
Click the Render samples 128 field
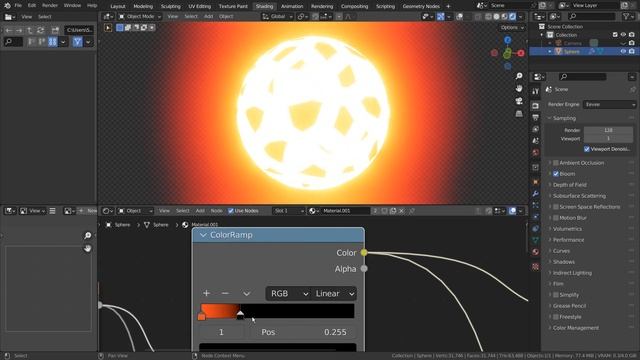(608, 130)
